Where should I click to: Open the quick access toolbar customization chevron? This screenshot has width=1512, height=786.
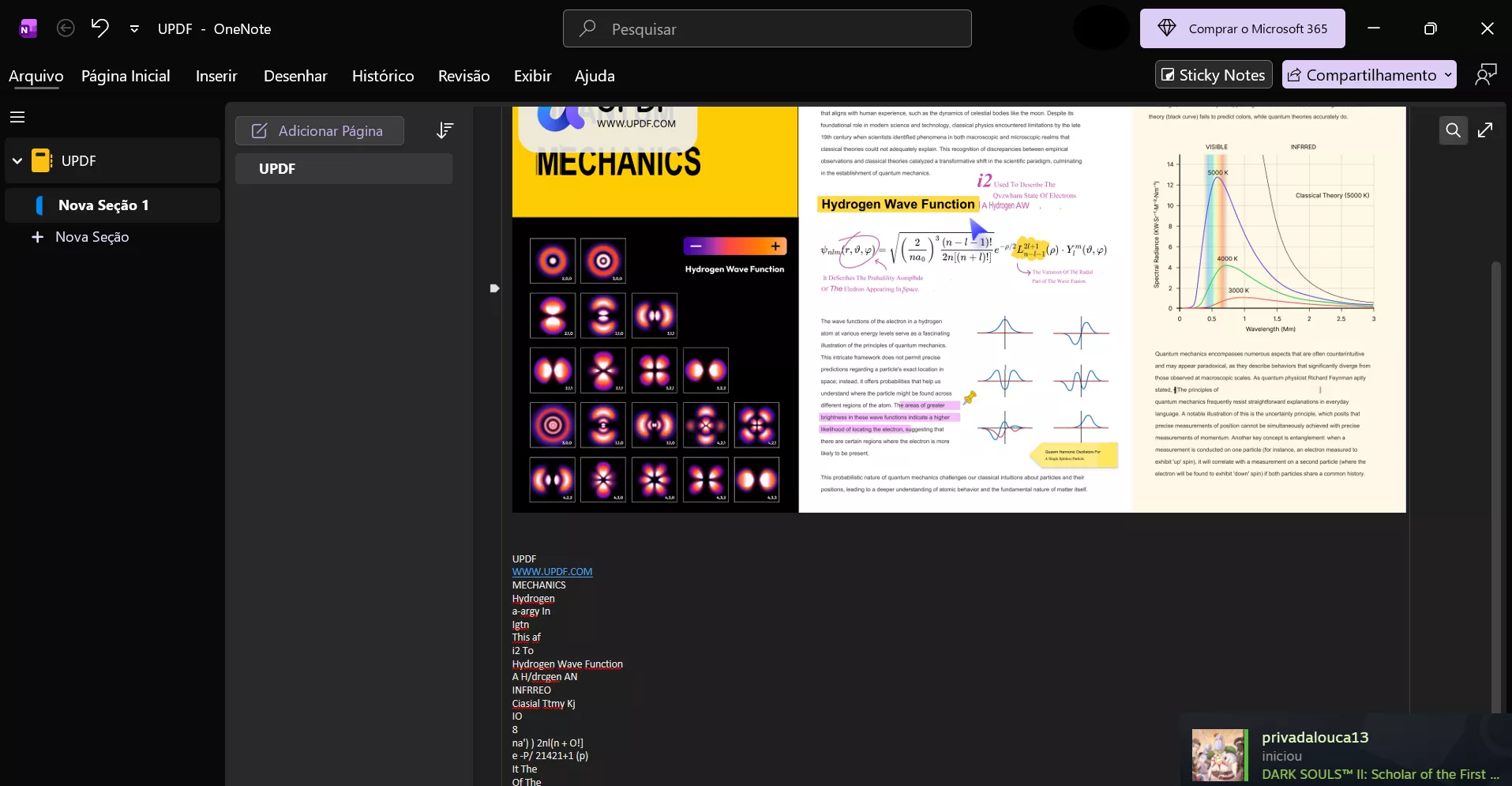[x=135, y=28]
